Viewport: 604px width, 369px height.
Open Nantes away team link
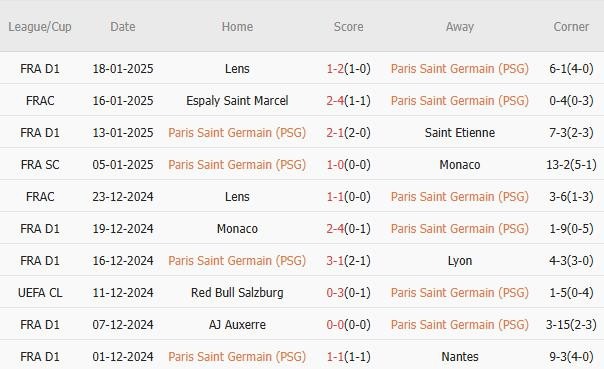[x=460, y=356]
